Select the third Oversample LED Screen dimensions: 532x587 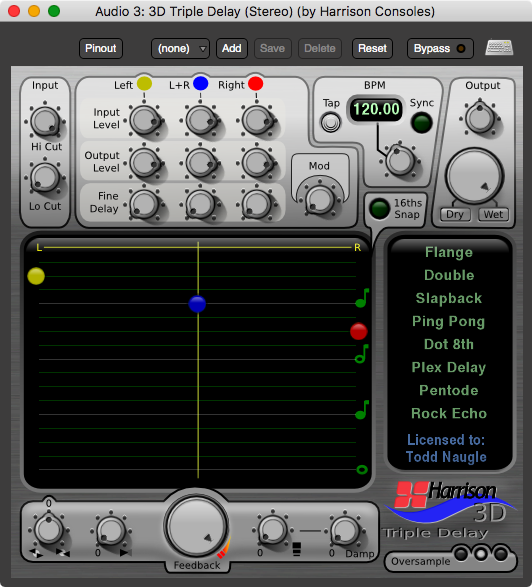point(501,554)
